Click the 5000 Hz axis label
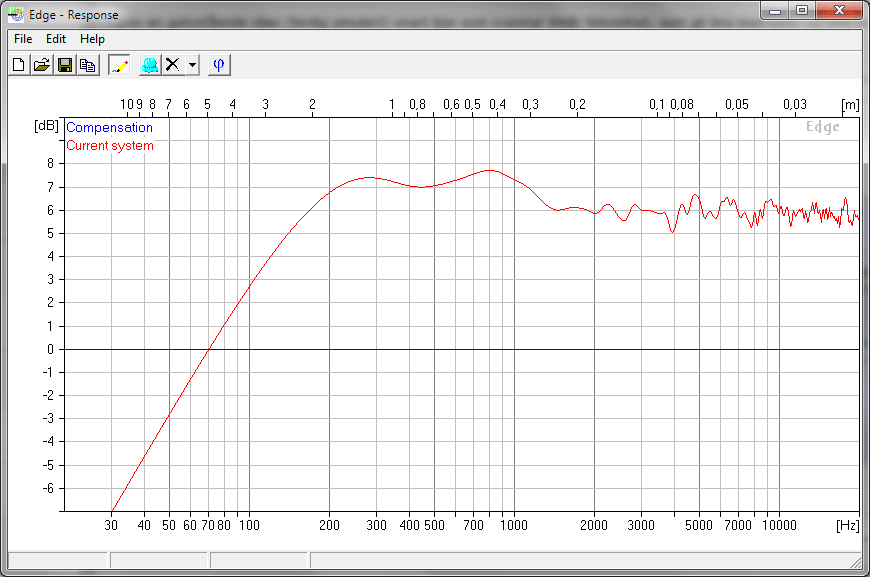 [x=699, y=525]
